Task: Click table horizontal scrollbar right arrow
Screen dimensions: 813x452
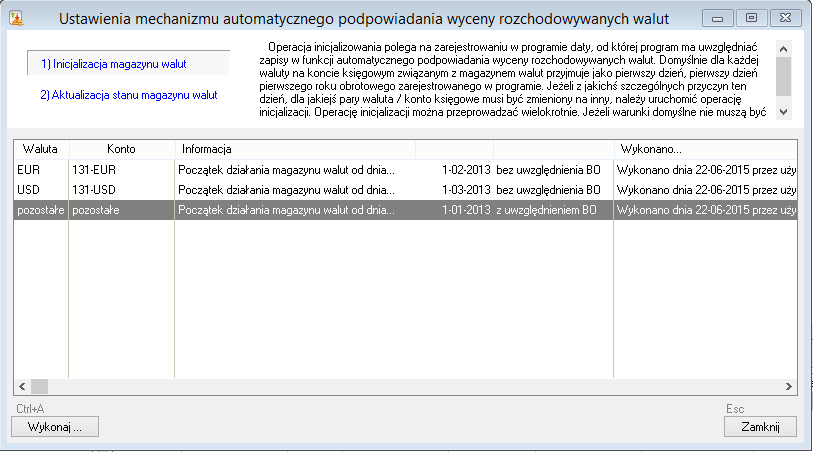Action: (x=789, y=386)
